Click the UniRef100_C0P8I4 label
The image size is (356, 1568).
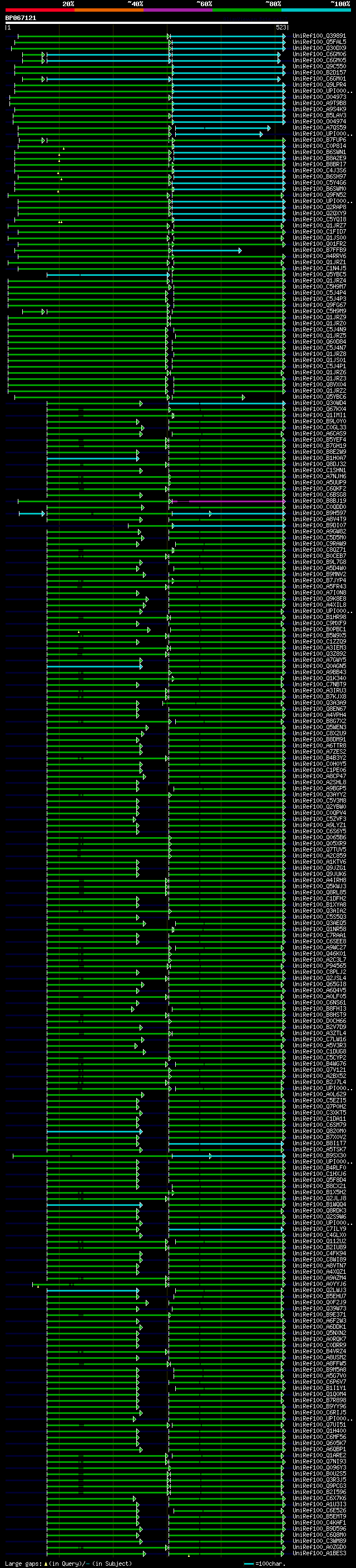tap(319, 146)
